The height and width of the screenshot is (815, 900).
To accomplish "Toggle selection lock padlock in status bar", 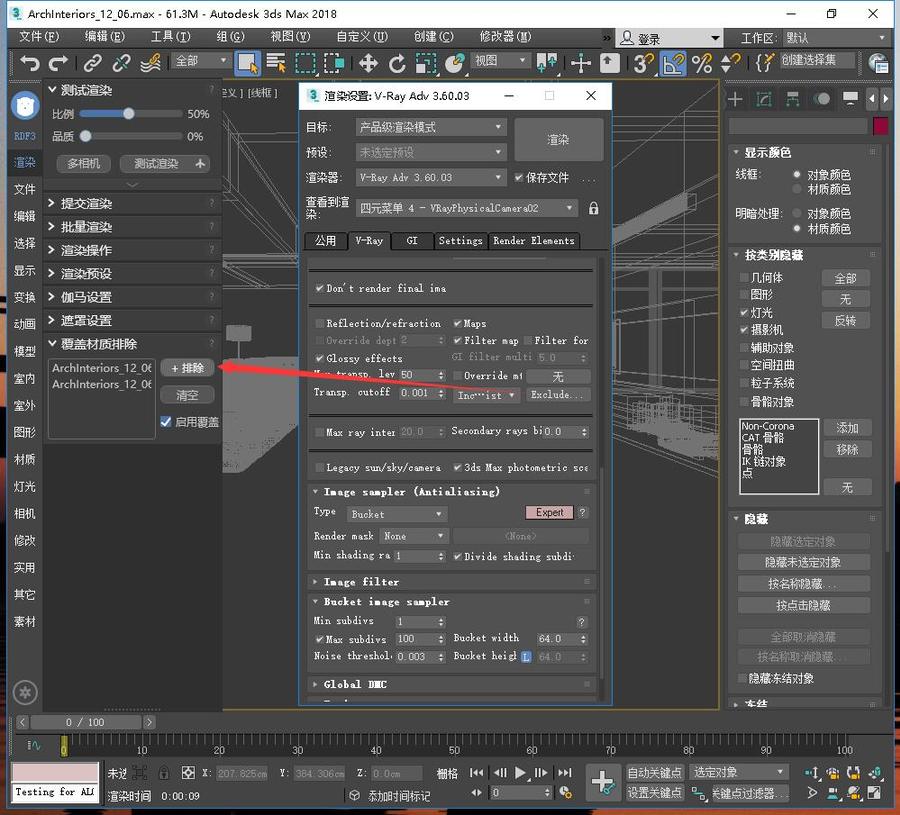I will (164, 773).
